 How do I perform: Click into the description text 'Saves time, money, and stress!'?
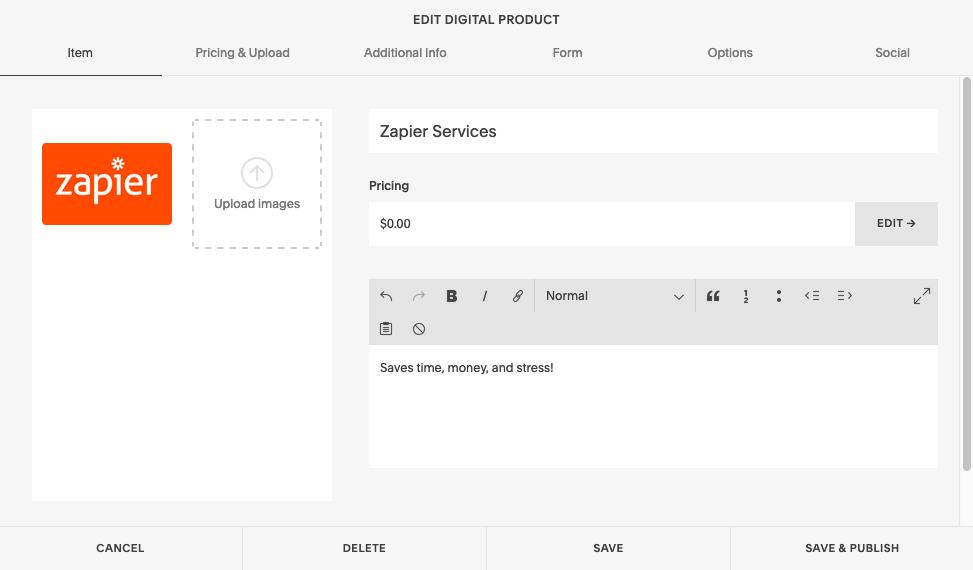tap(467, 368)
